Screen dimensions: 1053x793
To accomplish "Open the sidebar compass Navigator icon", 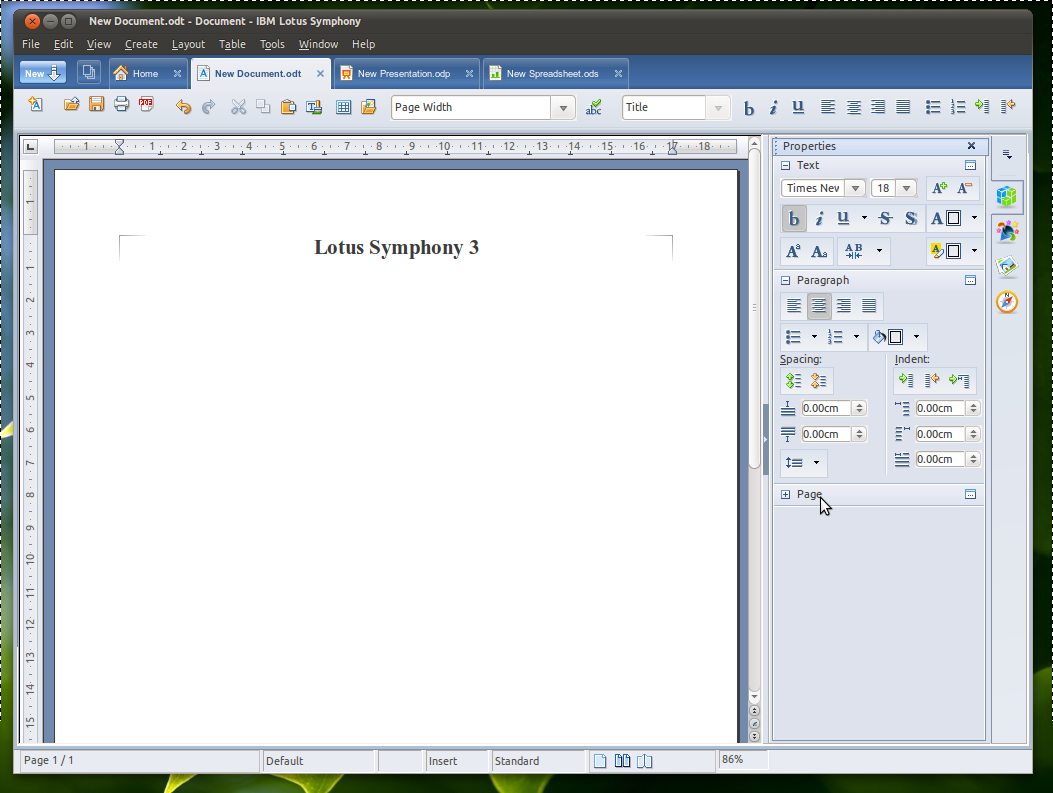I will [x=1007, y=301].
